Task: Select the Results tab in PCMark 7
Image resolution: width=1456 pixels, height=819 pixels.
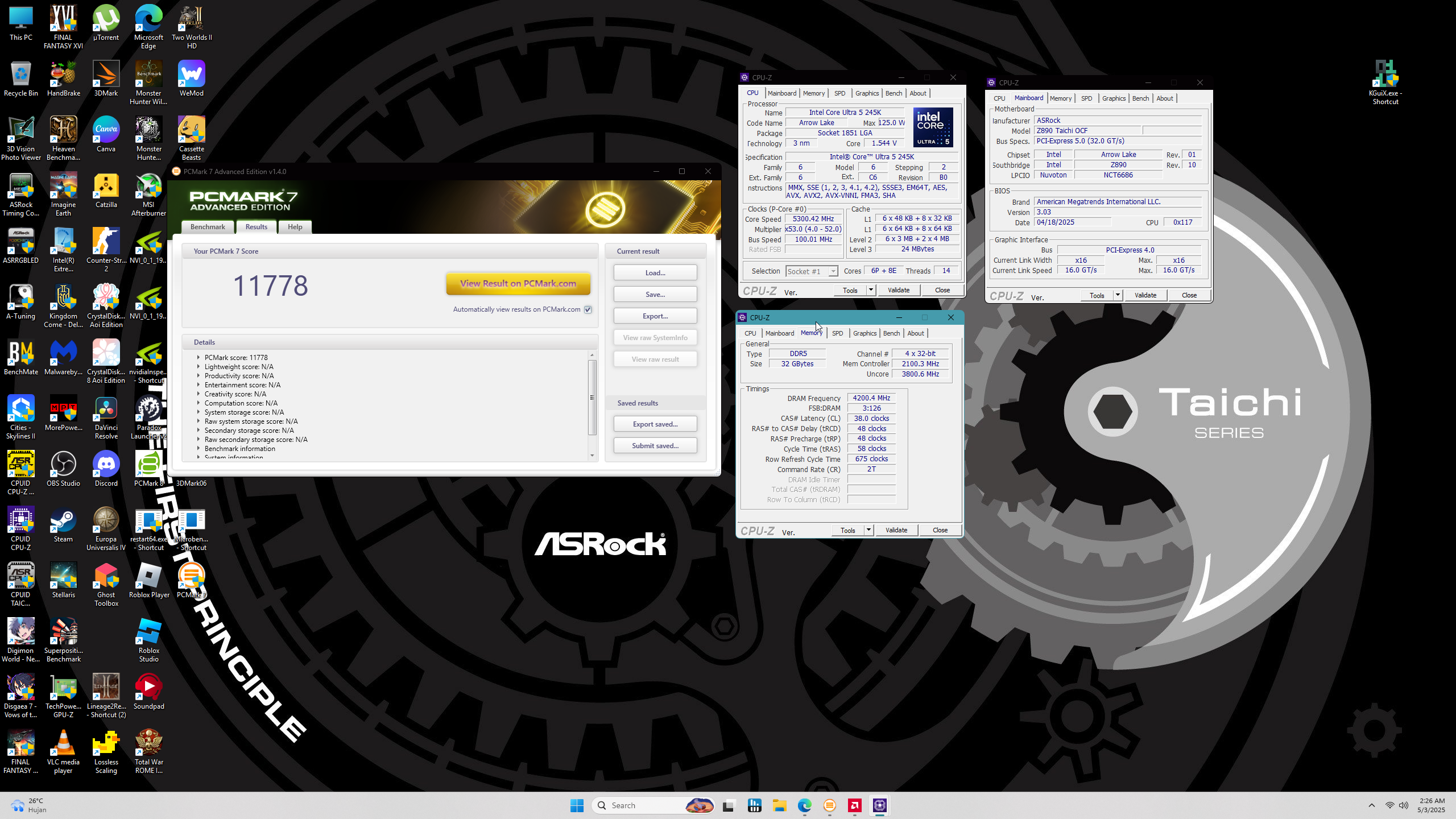Action: 257,227
